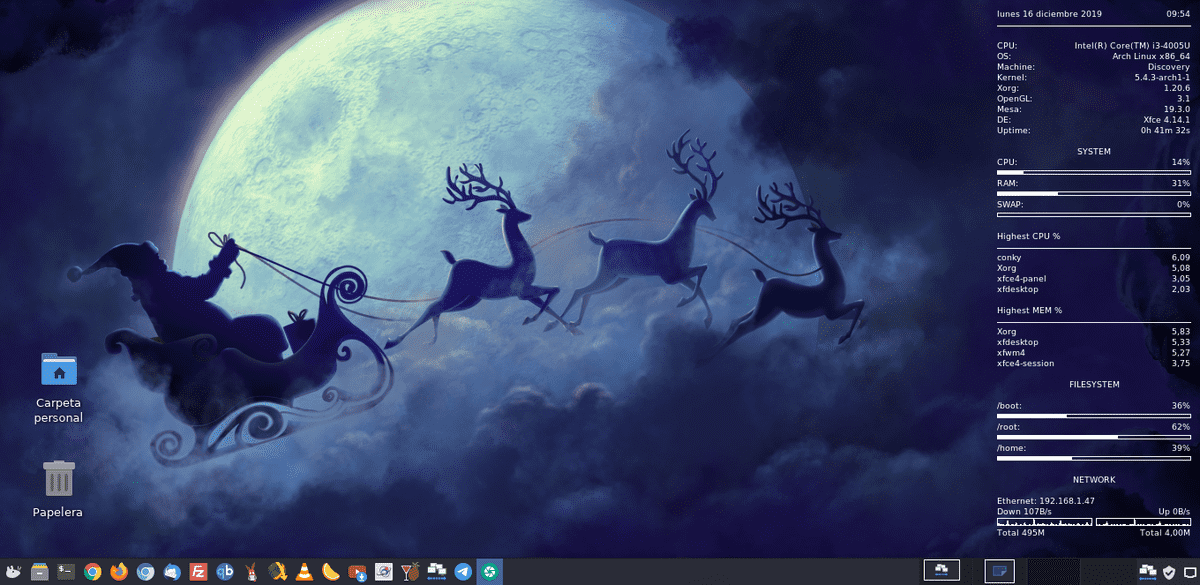Click the 09:54 clock in conky
Screen dimensions: 1200x585
pos(1178,14)
